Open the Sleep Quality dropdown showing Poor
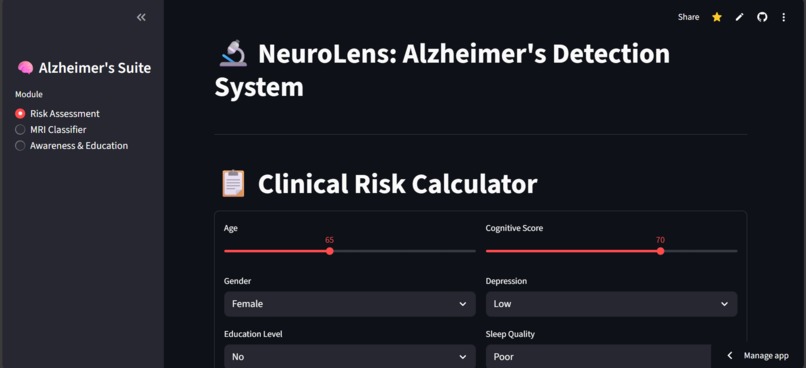Image resolution: width=806 pixels, height=368 pixels. [x=598, y=356]
